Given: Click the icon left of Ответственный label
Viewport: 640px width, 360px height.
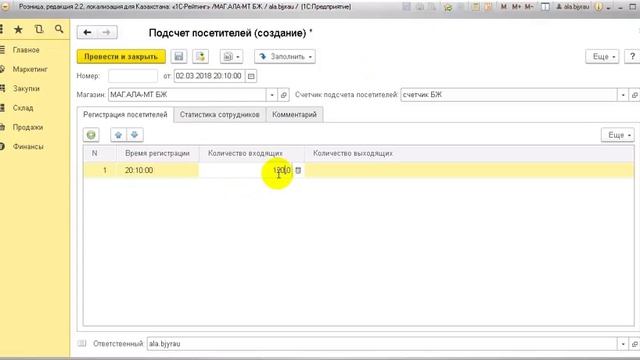Looking at the screenshot, I should click(x=82, y=343).
